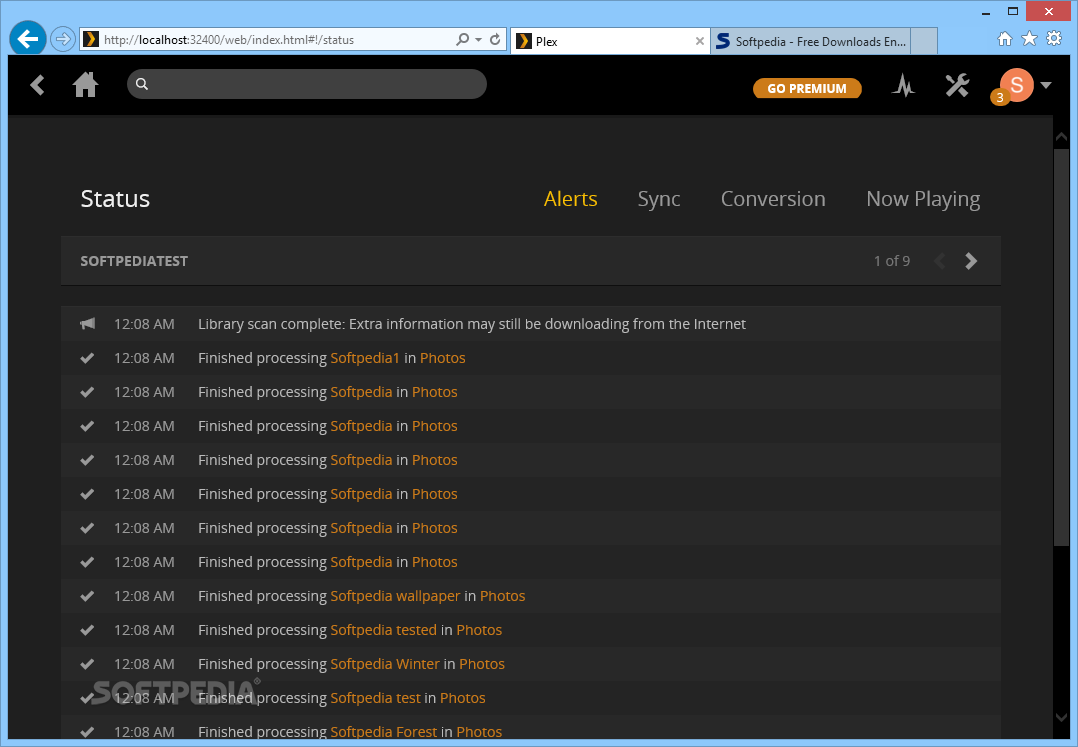Image resolution: width=1078 pixels, height=747 pixels.
Task: Open the Softpedia test link
Action: pos(375,698)
